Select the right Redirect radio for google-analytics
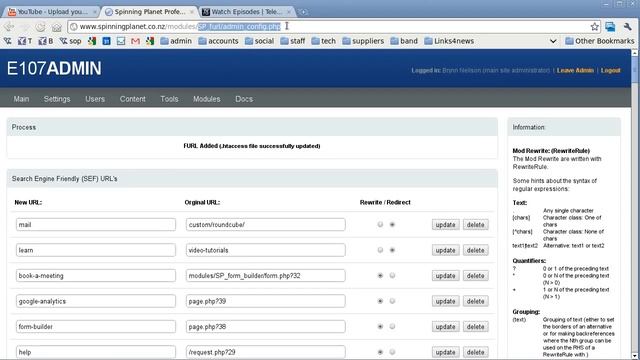 [x=392, y=301]
